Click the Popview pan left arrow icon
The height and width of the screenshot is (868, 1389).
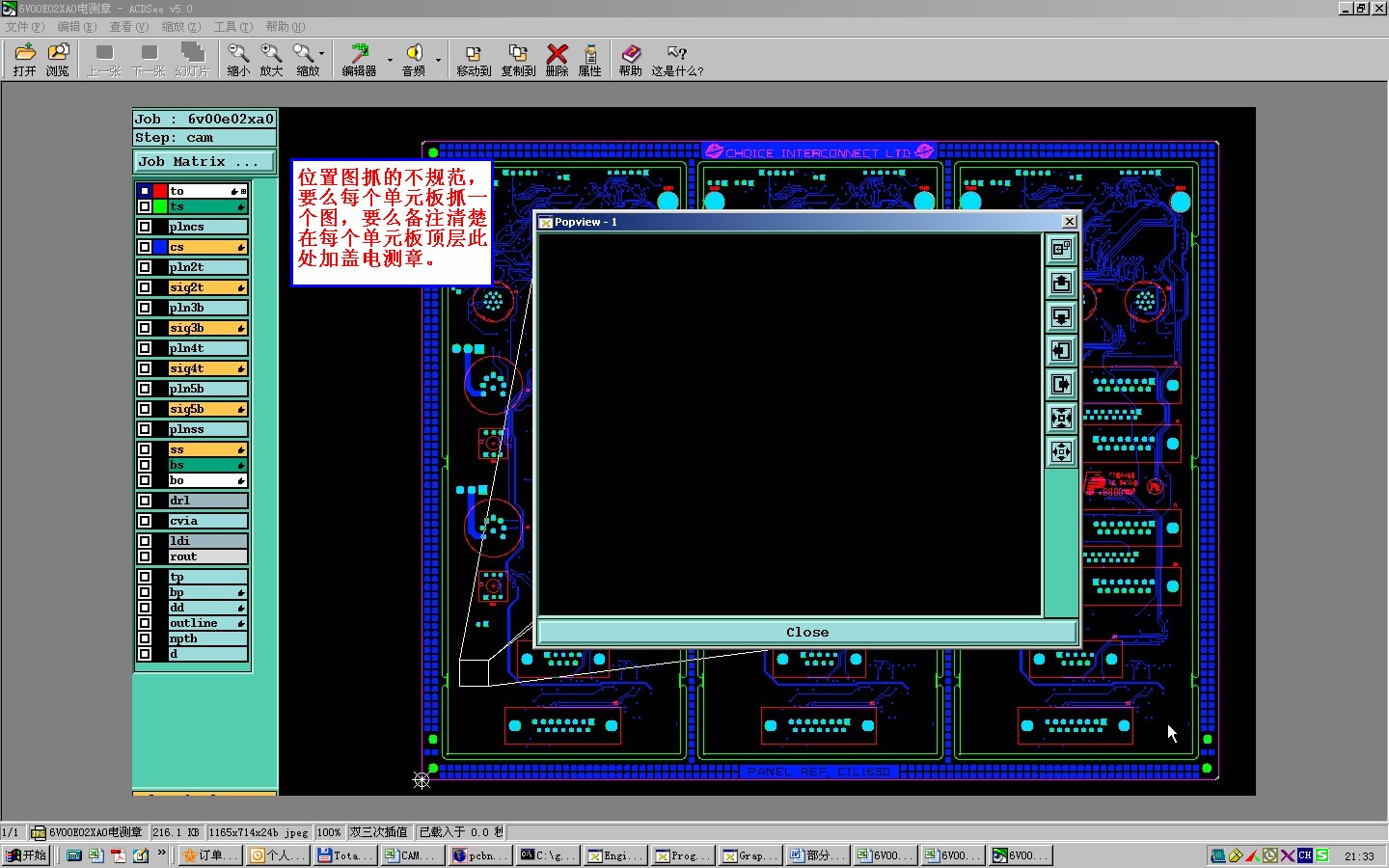point(1061,351)
